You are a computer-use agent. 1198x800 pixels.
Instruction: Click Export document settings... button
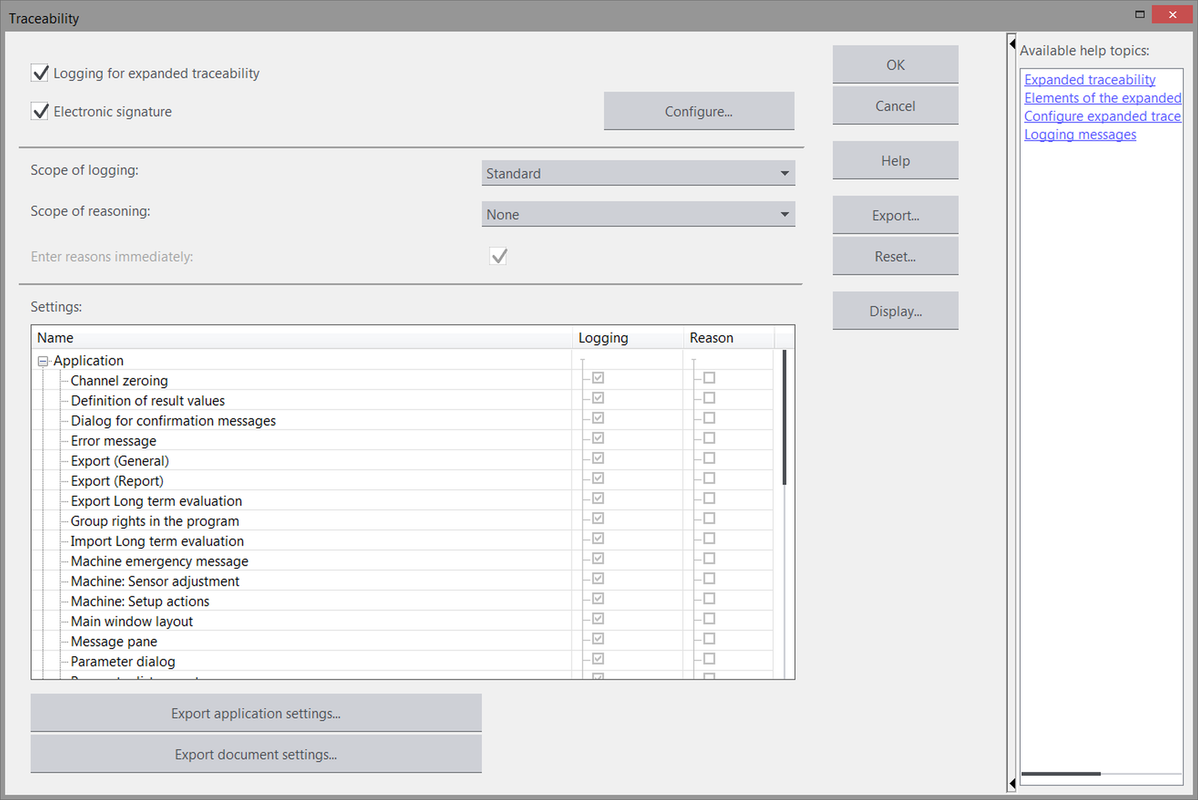256,754
